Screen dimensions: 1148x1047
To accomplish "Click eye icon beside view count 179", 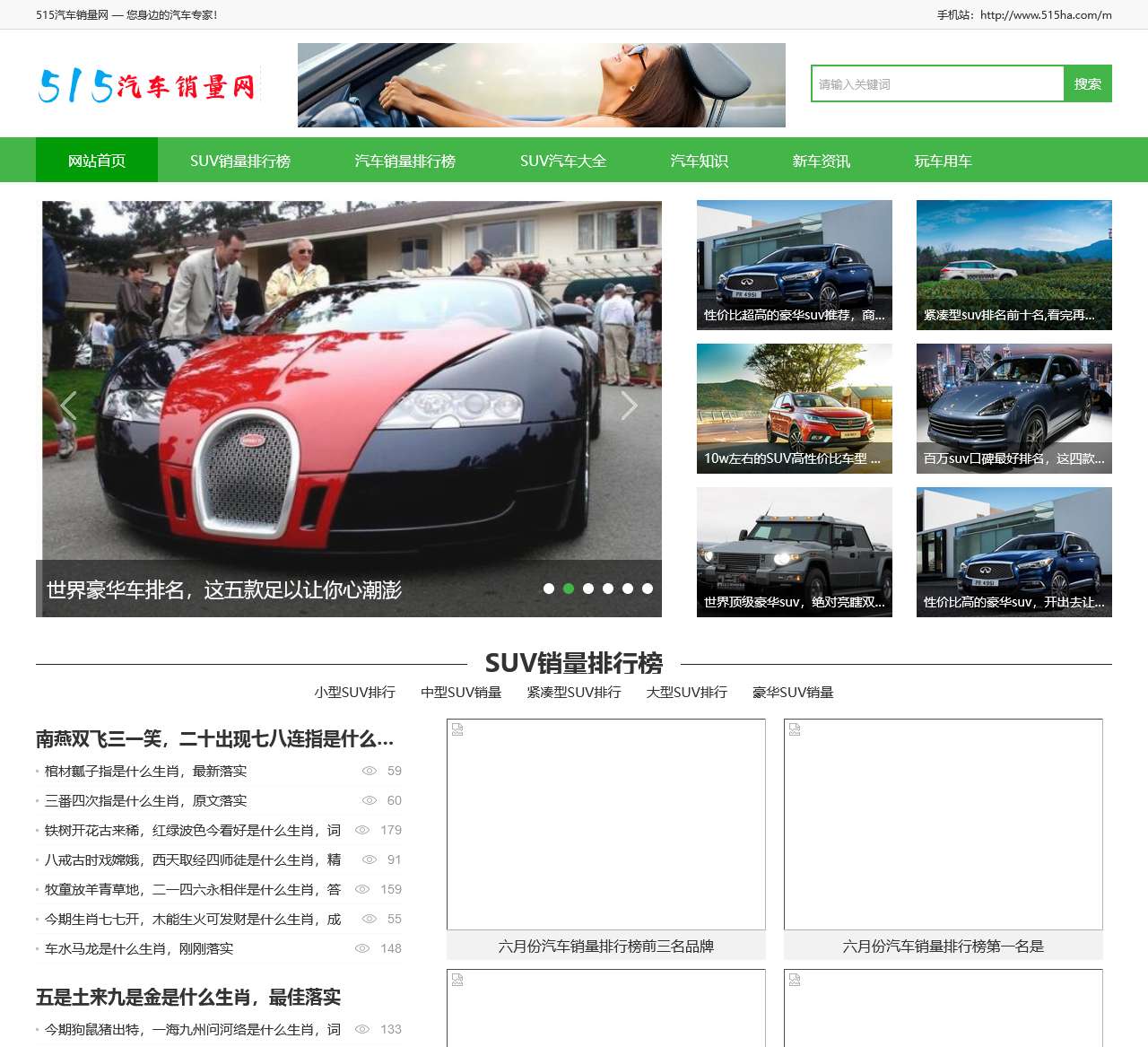I will point(362,830).
